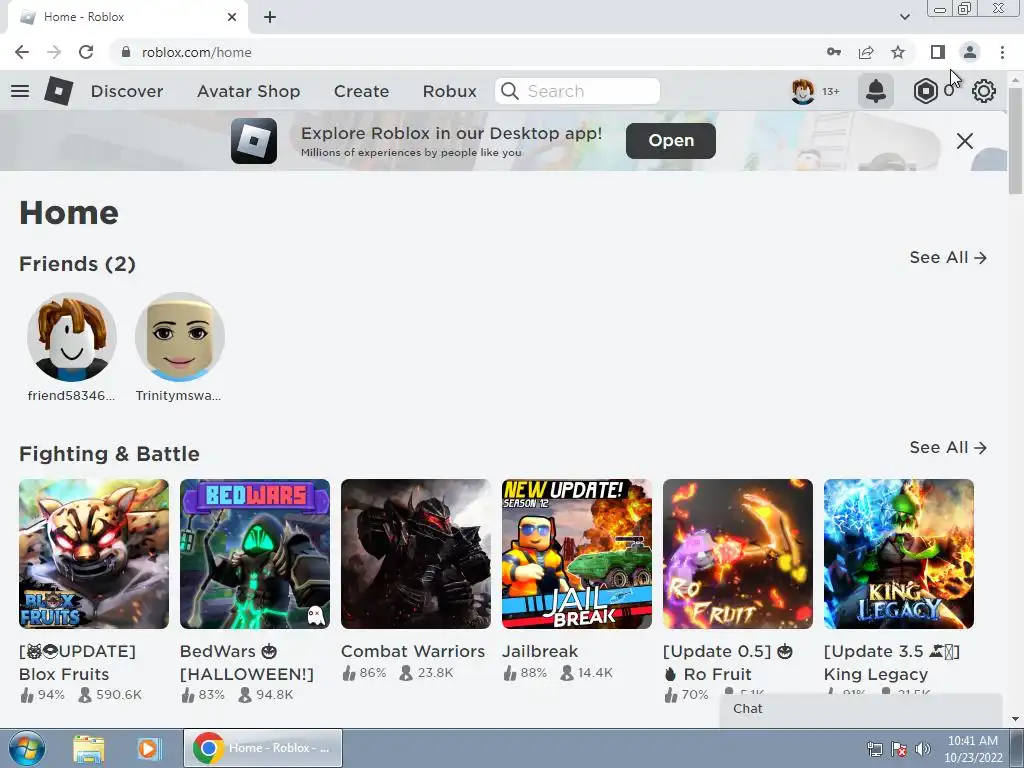This screenshot has height=768, width=1024.
Task: Open Chrome's three-dot menu
Action: click(1002, 52)
